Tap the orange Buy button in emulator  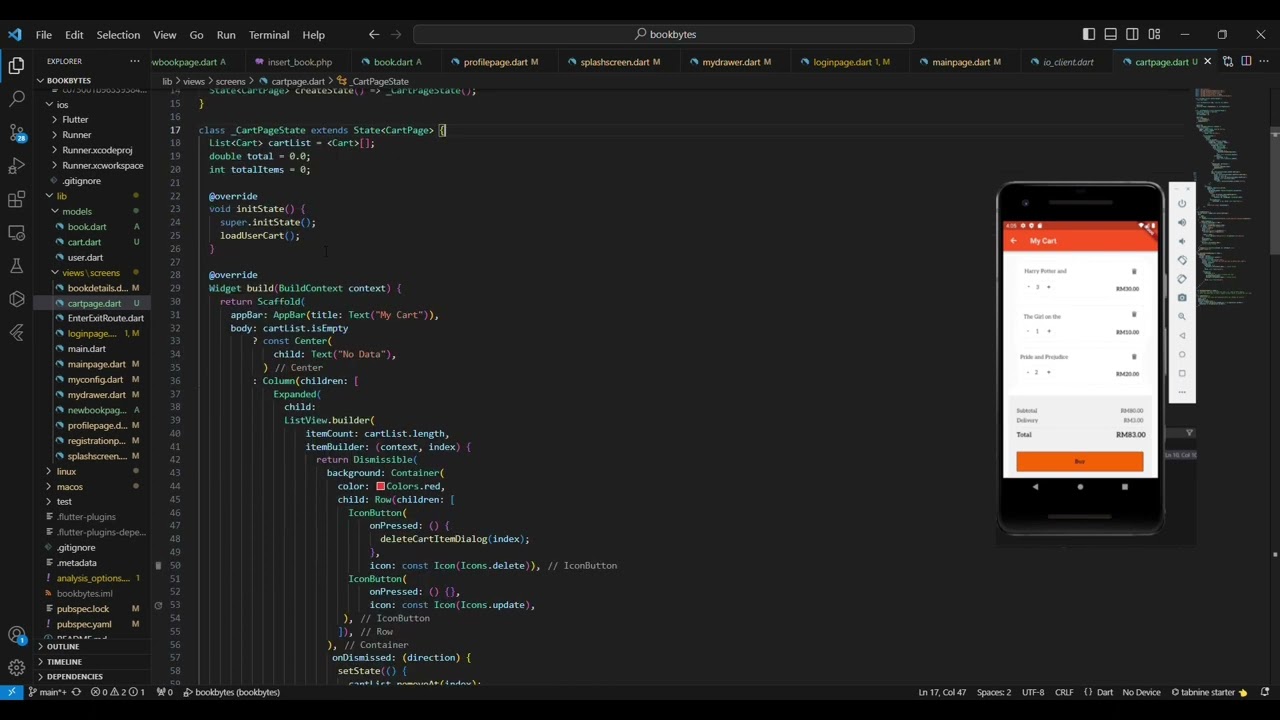(1079, 461)
